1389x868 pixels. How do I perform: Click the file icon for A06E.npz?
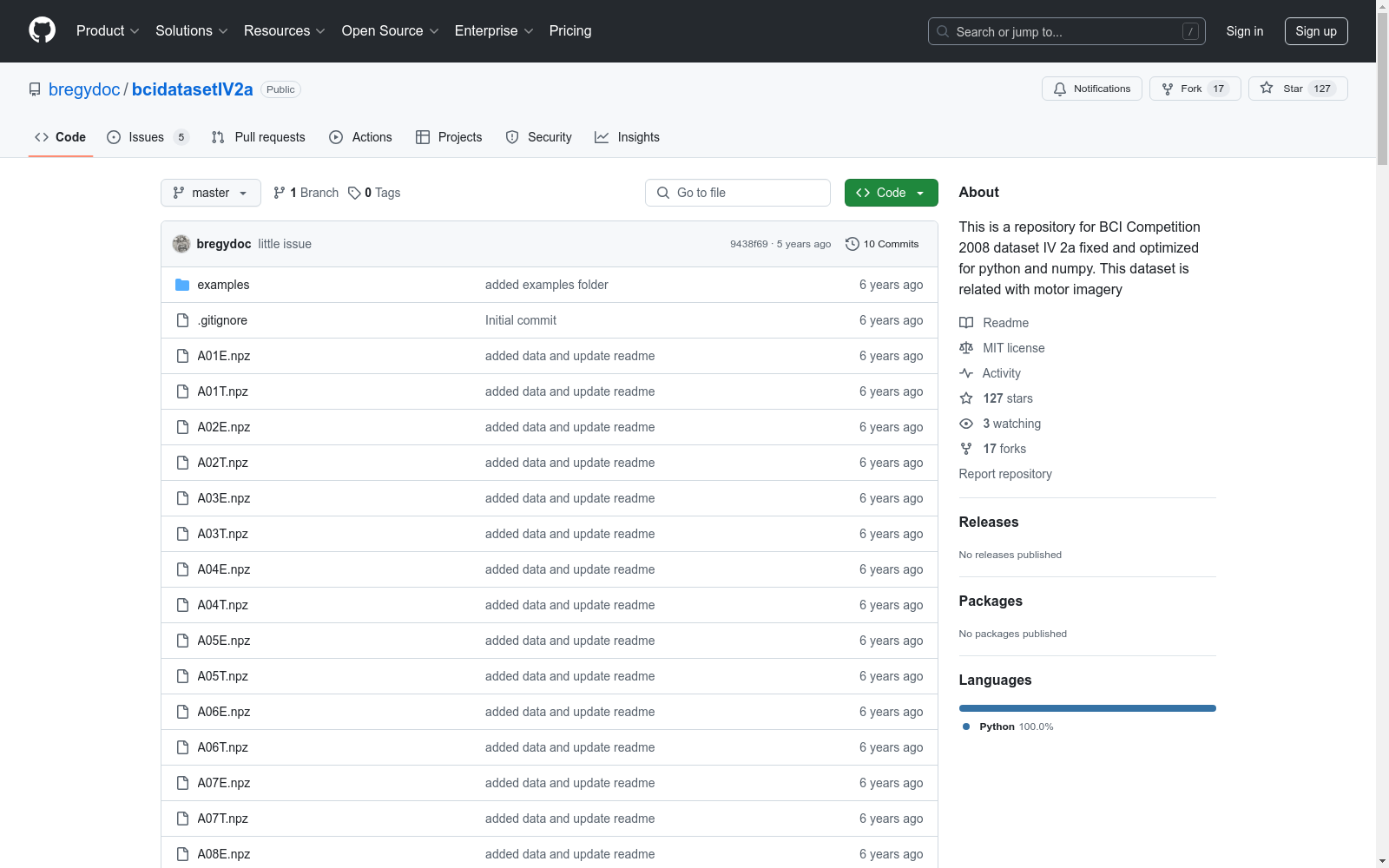click(x=182, y=712)
